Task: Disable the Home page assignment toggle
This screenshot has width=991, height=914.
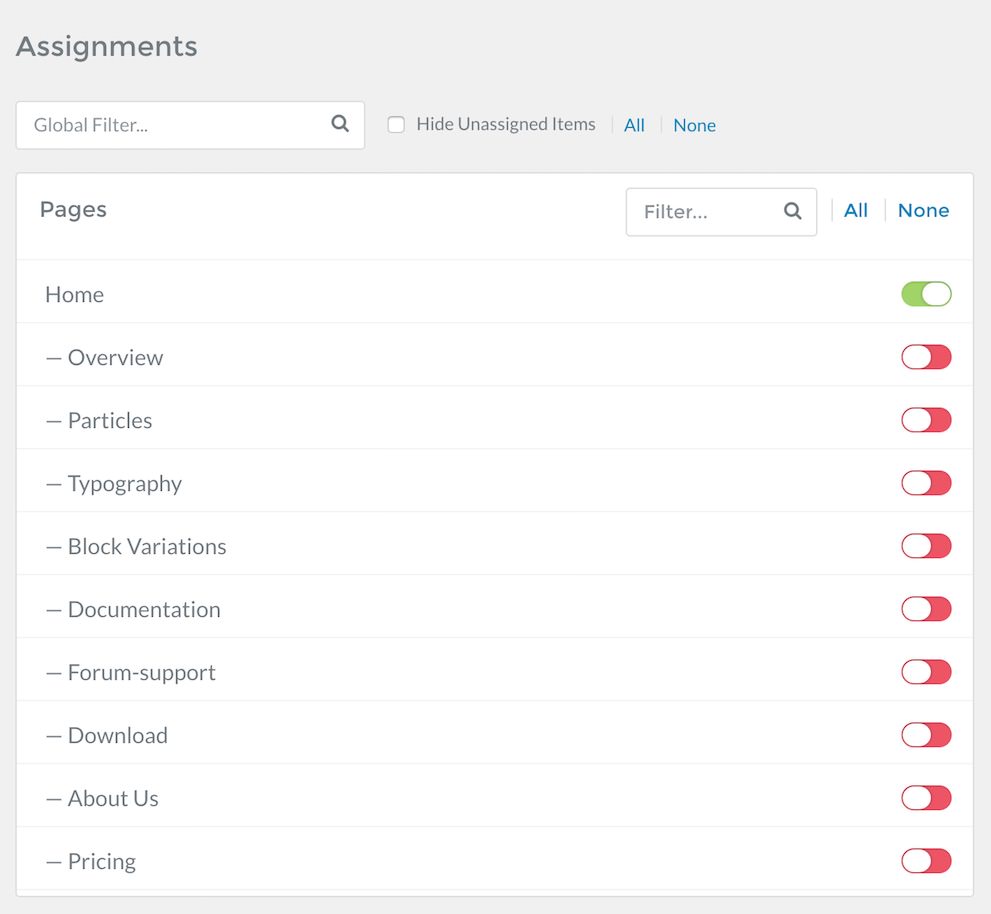Action: pos(926,294)
